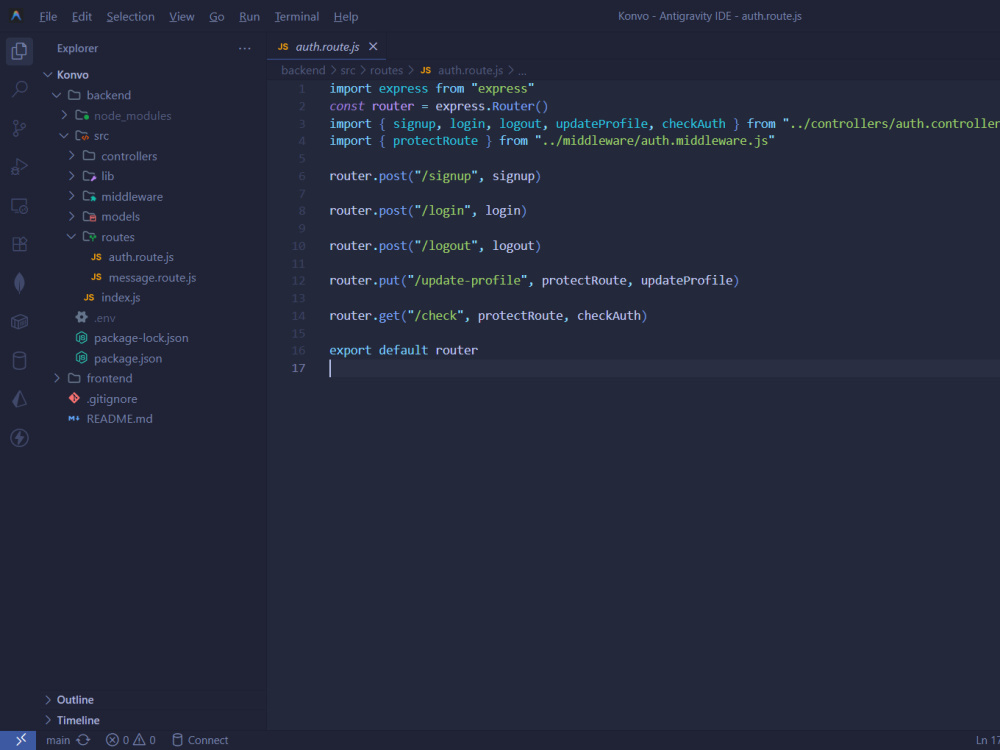Open the lightning bolt icon in activity bar
Image resolution: width=1000 pixels, height=750 pixels.
point(19,438)
